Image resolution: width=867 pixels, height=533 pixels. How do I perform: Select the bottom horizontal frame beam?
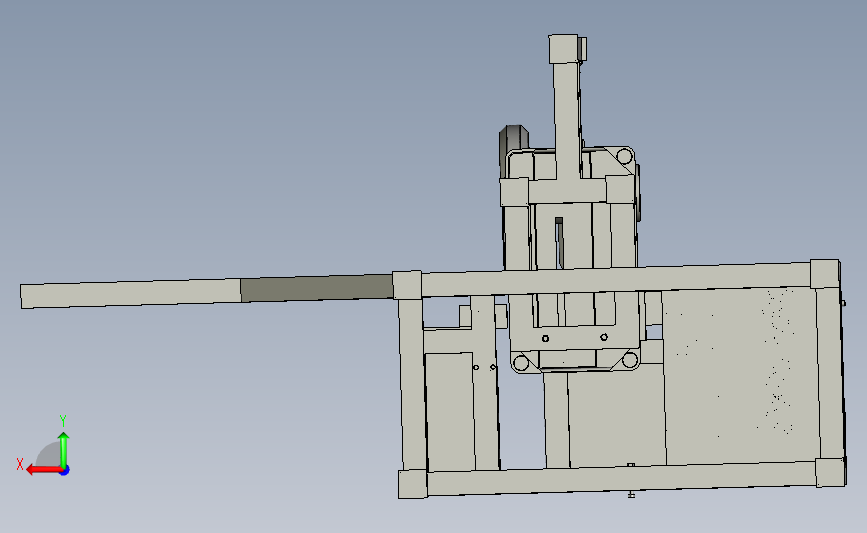coord(622,477)
